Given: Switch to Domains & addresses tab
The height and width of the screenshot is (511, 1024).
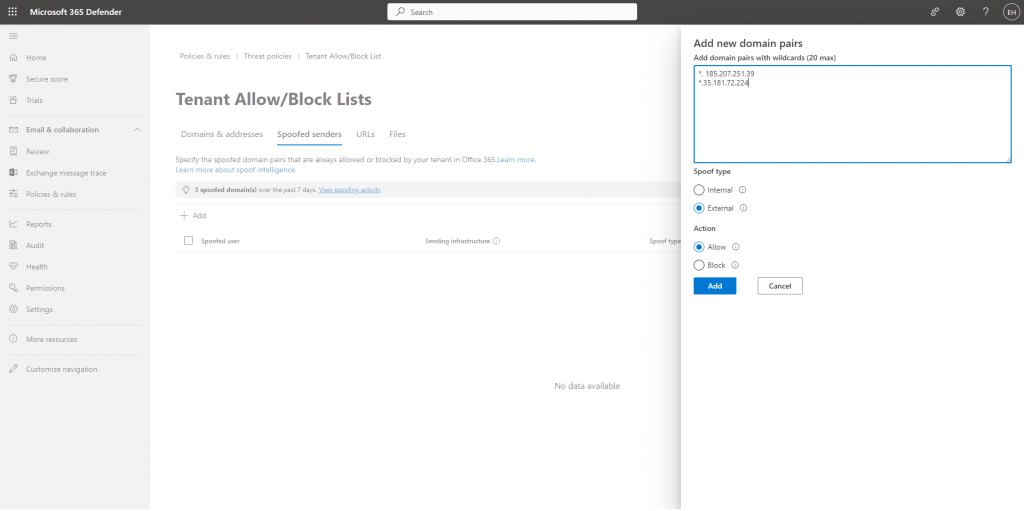Looking at the screenshot, I should 222,134.
